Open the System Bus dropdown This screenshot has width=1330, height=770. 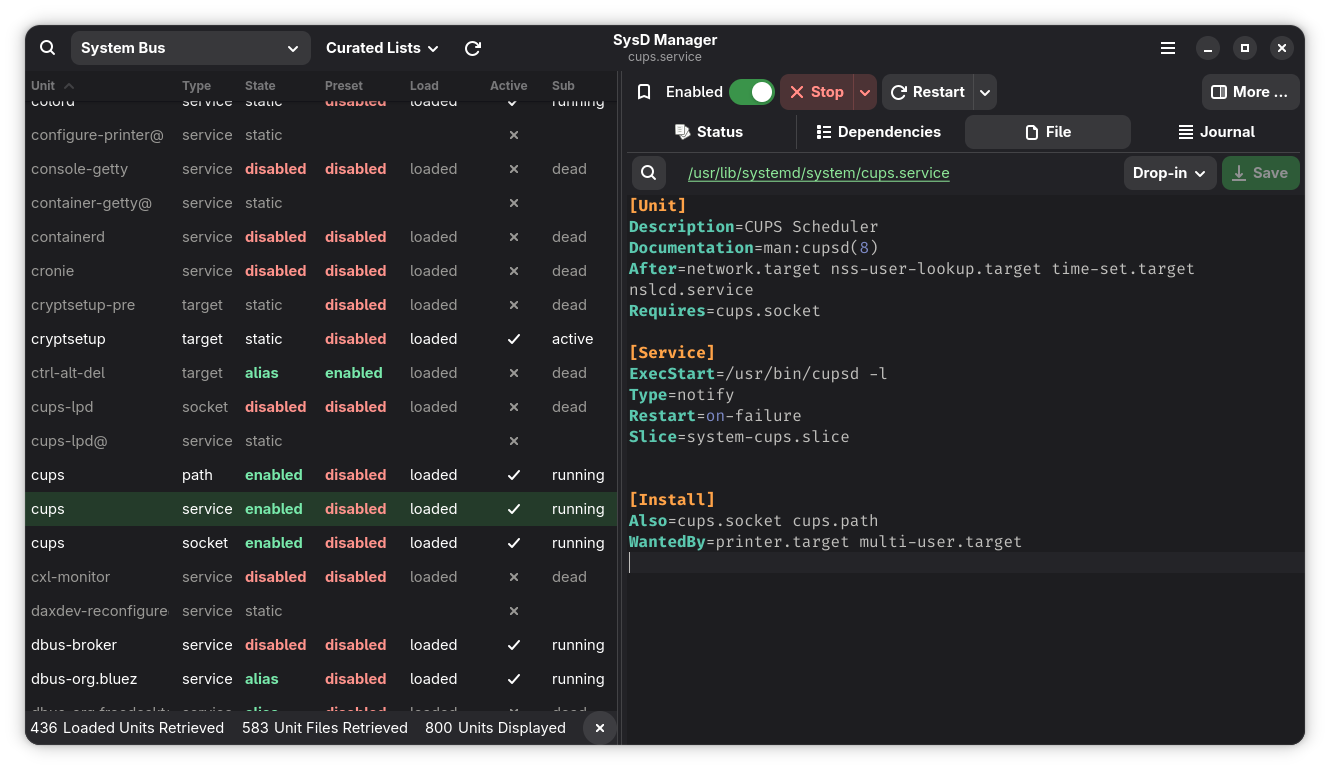191,48
